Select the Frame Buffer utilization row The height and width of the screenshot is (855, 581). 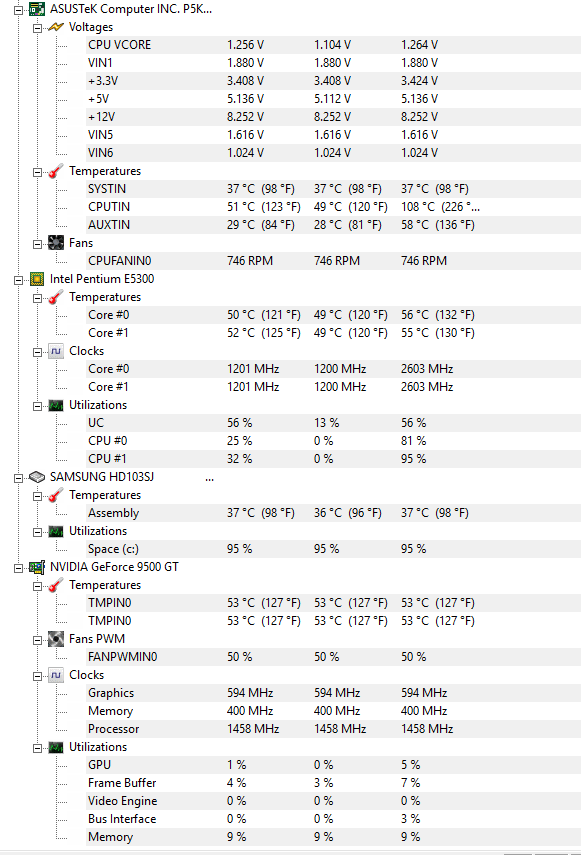pyautogui.click(x=333, y=782)
